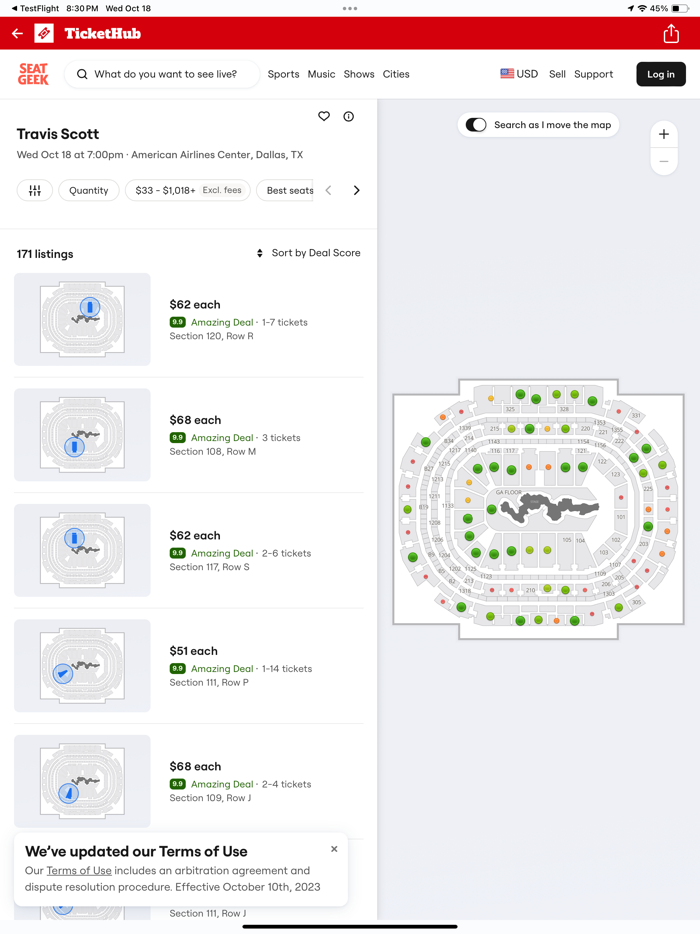The width and height of the screenshot is (700, 934).
Task: Zoom in on the seat map with plus button
Action: [664, 134]
